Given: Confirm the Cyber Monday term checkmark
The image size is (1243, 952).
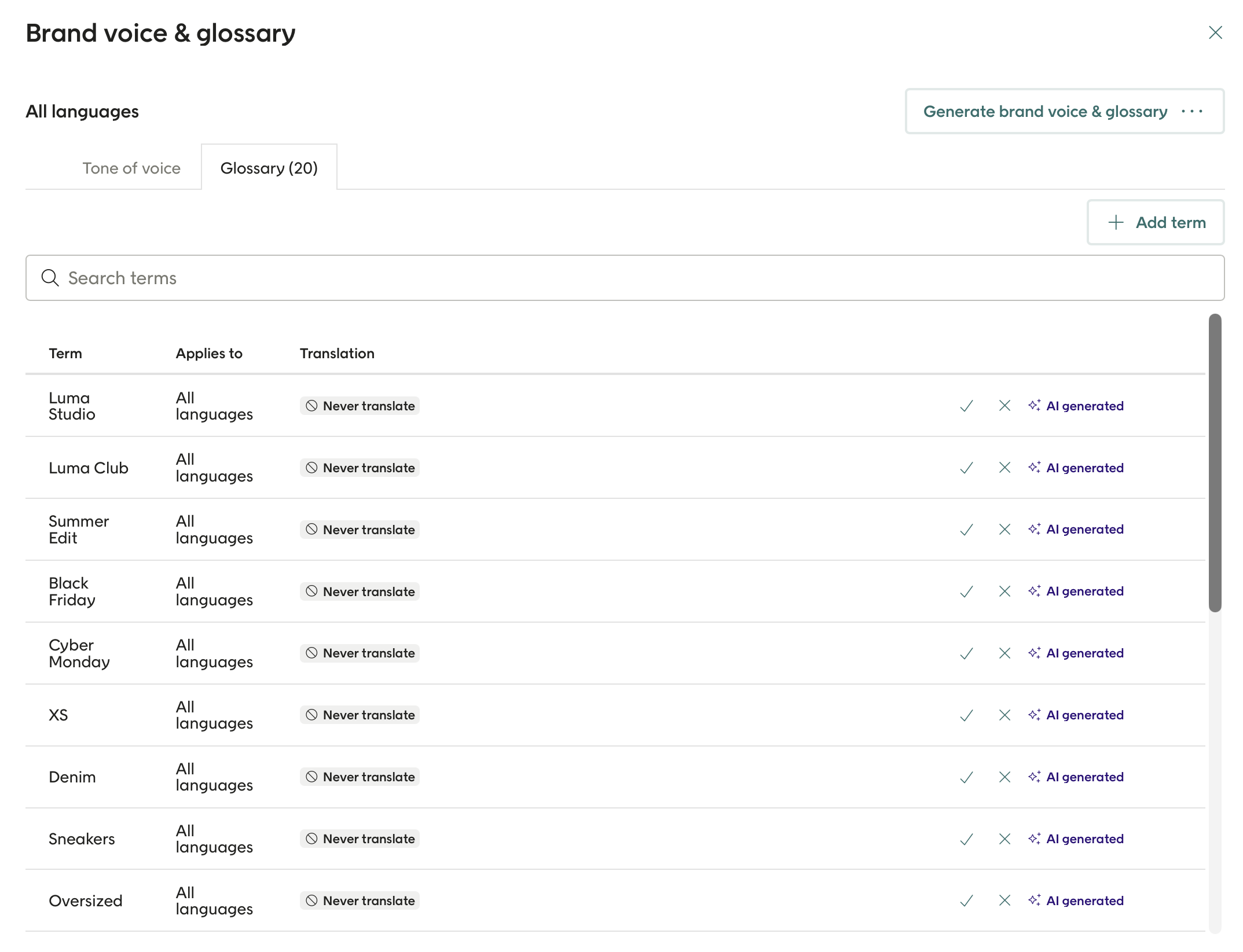Looking at the screenshot, I should point(966,653).
